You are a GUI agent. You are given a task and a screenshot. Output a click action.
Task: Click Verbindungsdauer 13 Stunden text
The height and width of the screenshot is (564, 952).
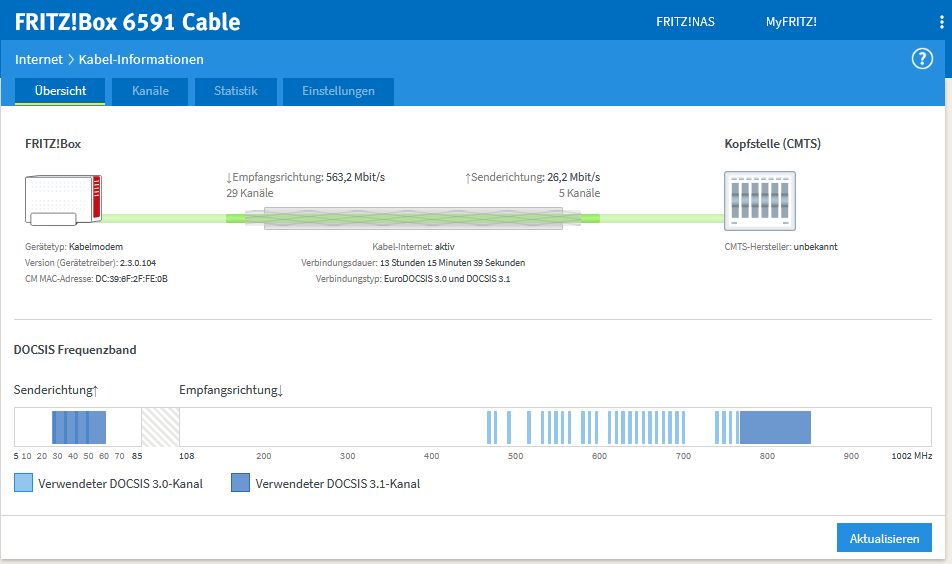tap(413, 263)
